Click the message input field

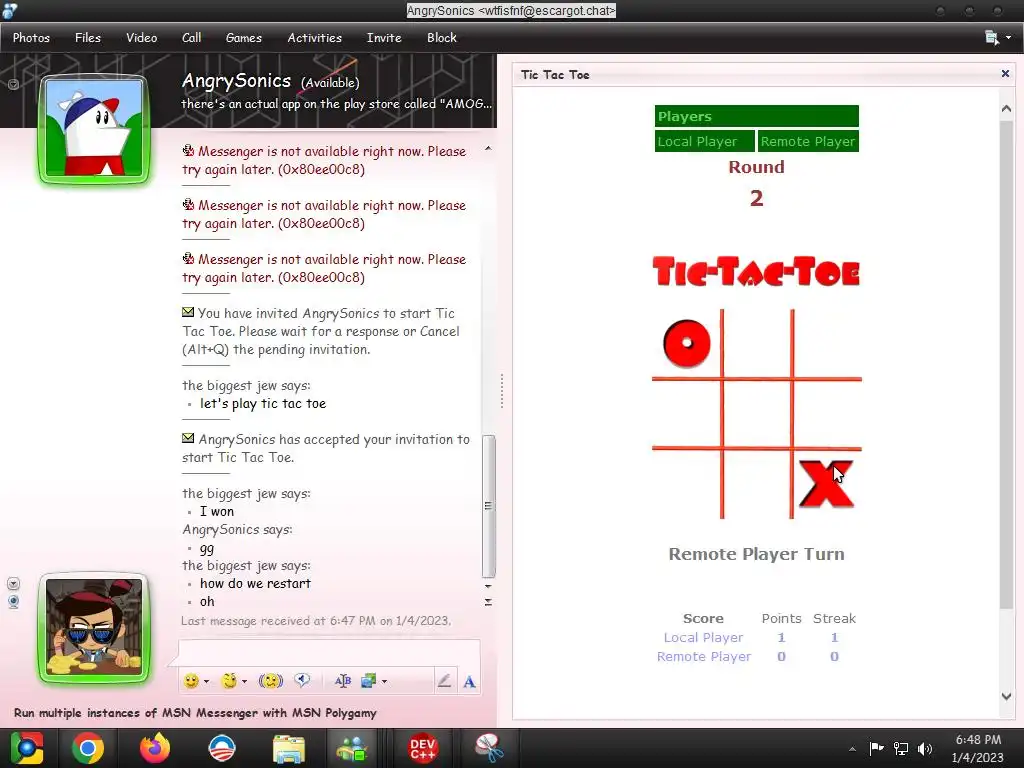pos(329,652)
